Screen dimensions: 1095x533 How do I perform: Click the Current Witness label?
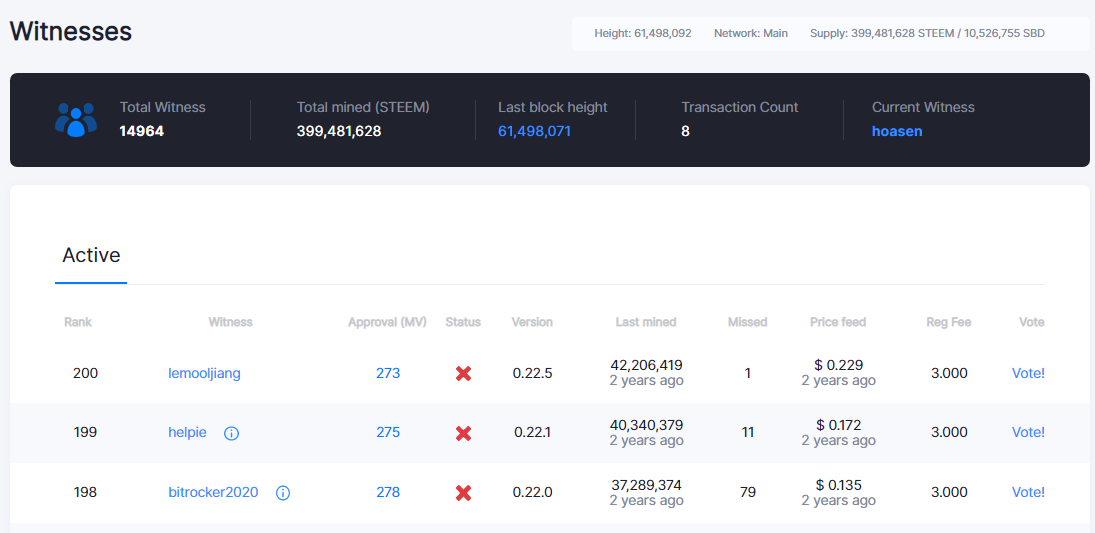(x=923, y=108)
